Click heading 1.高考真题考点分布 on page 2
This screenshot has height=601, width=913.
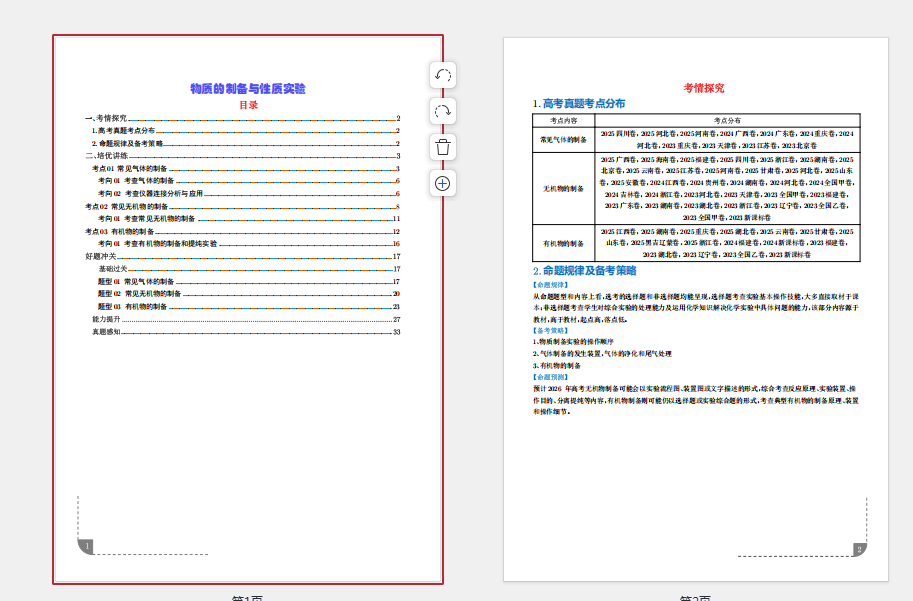(x=579, y=104)
